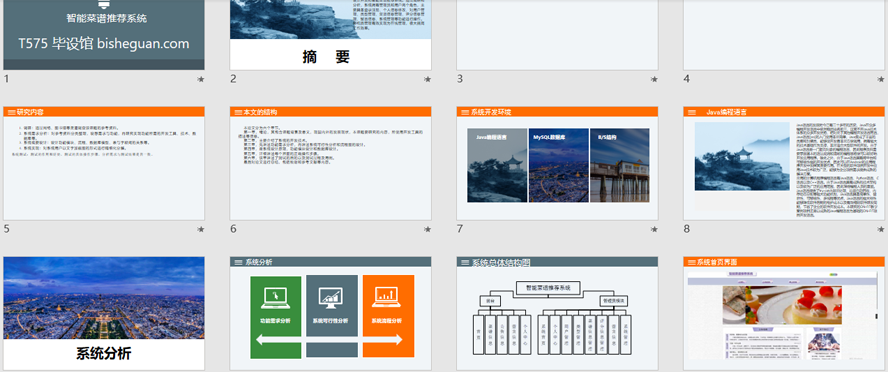Click the transition star icon under slide 5
The width and height of the screenshot is (888, 372).
coord(200,229)
